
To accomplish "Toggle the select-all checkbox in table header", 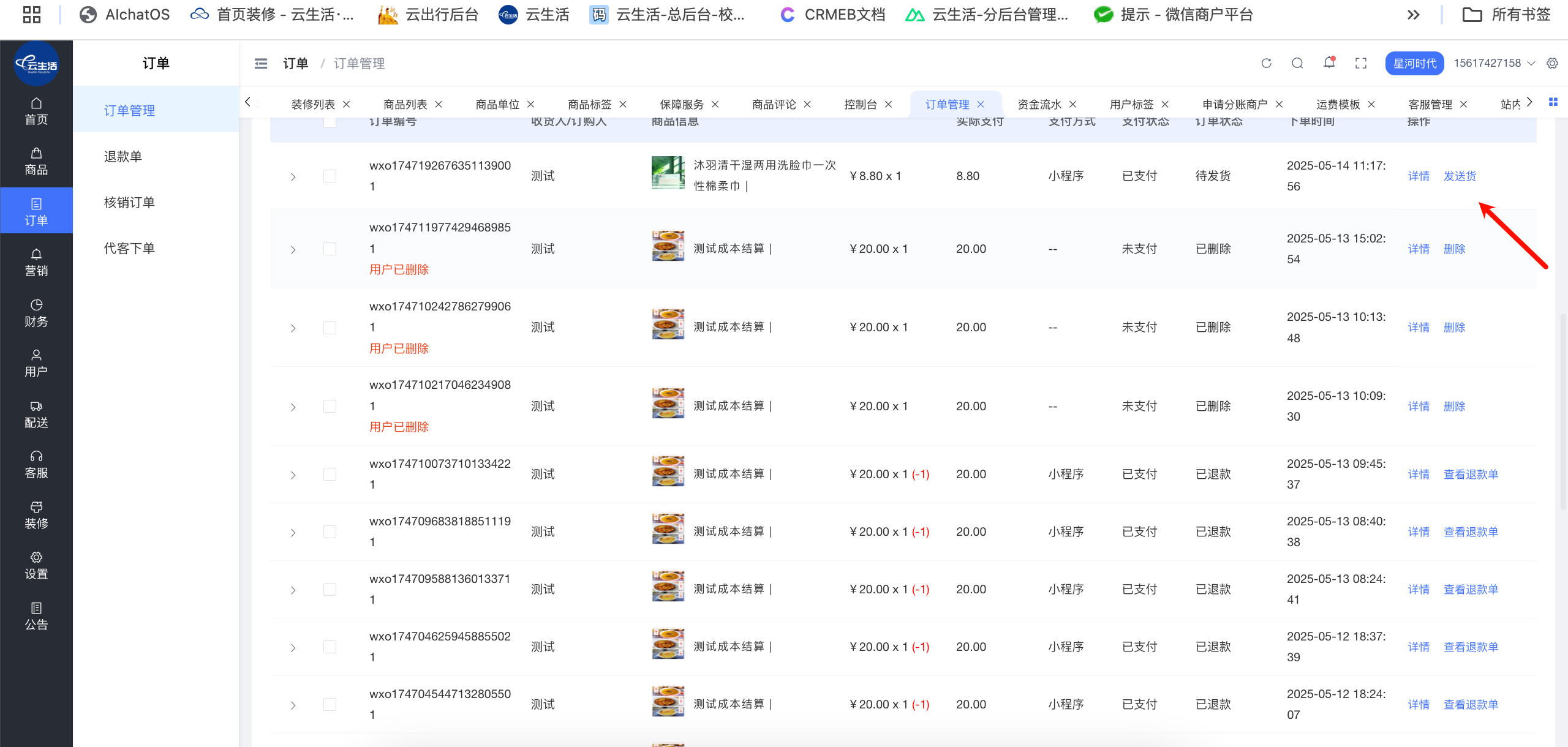I will click(x=330, y=121).
